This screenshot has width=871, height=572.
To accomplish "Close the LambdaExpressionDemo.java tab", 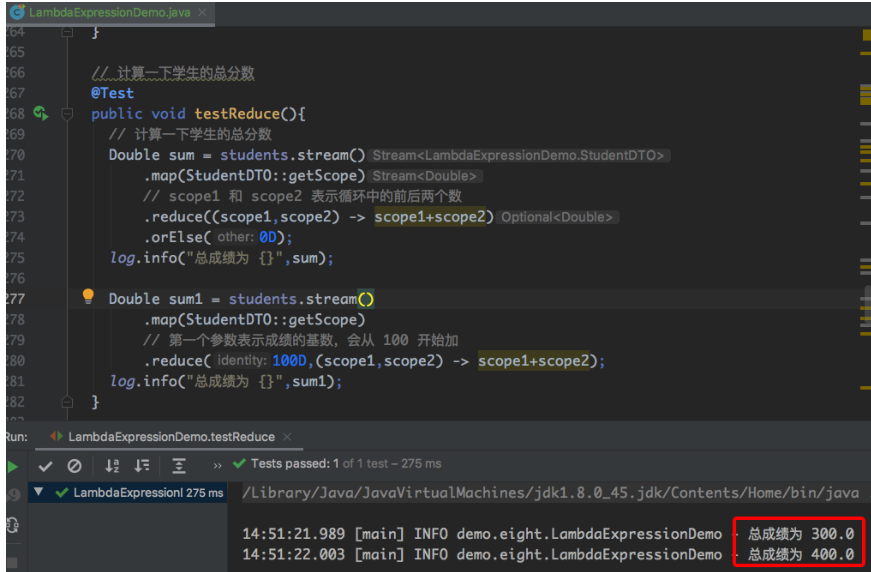I will (x=203, y=12).
